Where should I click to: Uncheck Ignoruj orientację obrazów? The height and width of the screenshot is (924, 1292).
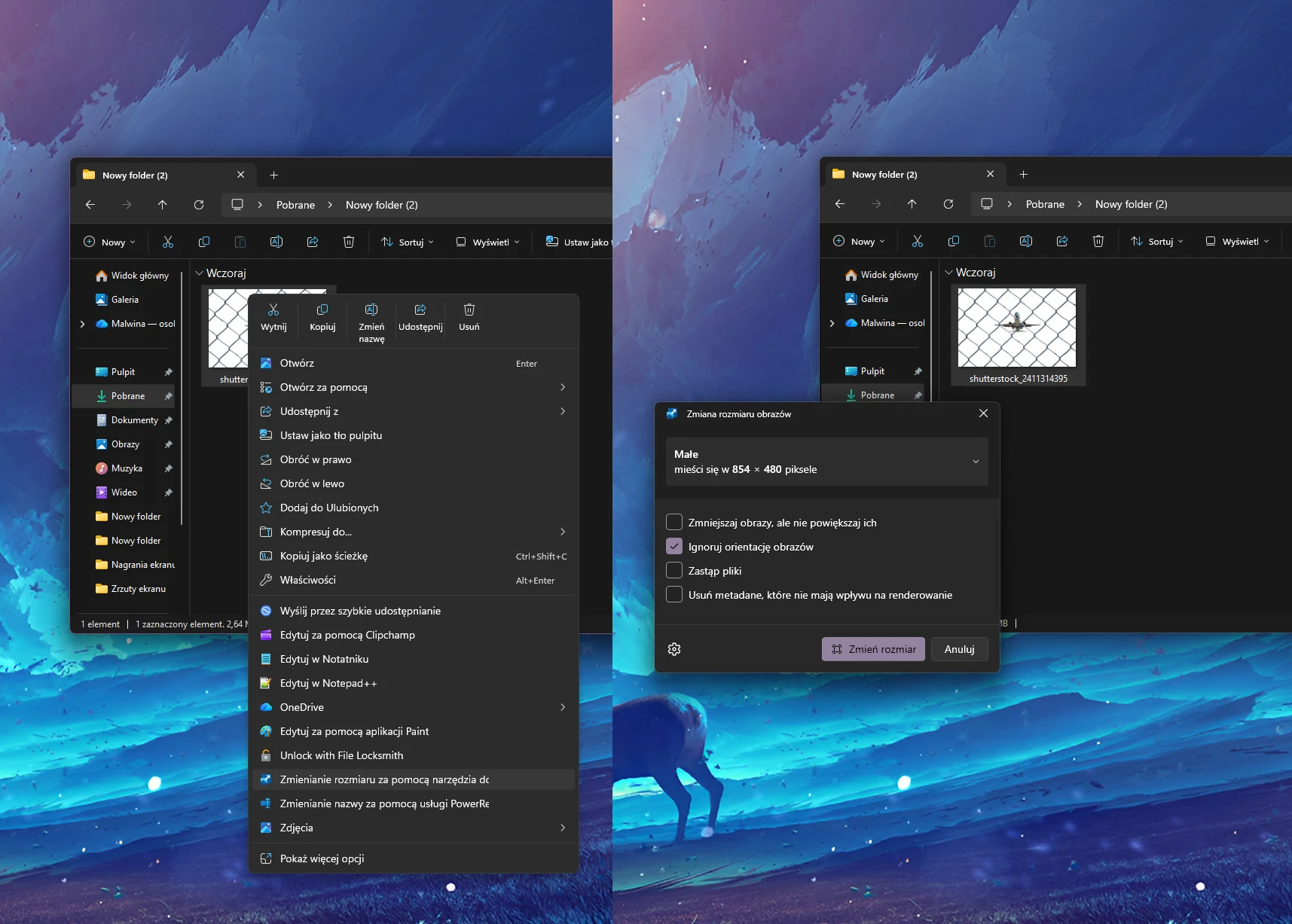click(674, 547)
